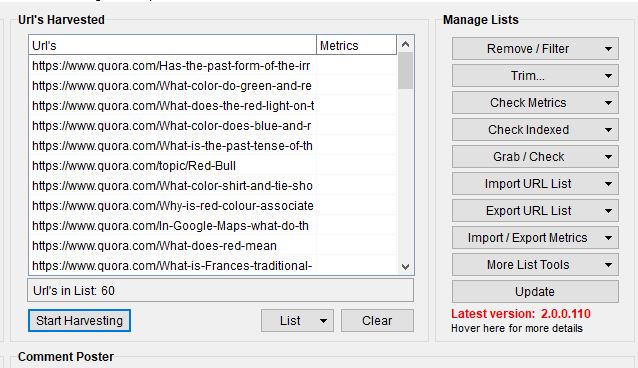Click the Url's in List: 60 status field
Screen dimensions: 638x368
(221, 290)
